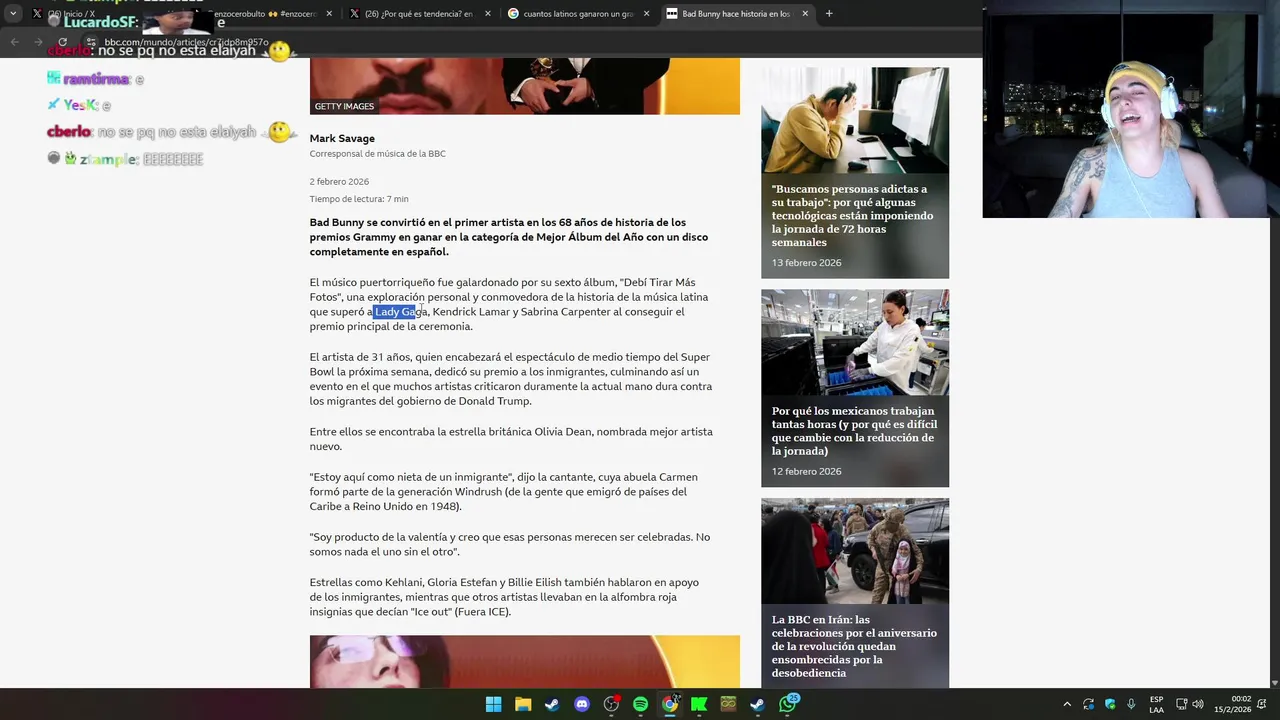Open the Chrome tab search dropdown
This screenshot has width=1280, height=720.
pyautogui.click(x=13, y=14)
